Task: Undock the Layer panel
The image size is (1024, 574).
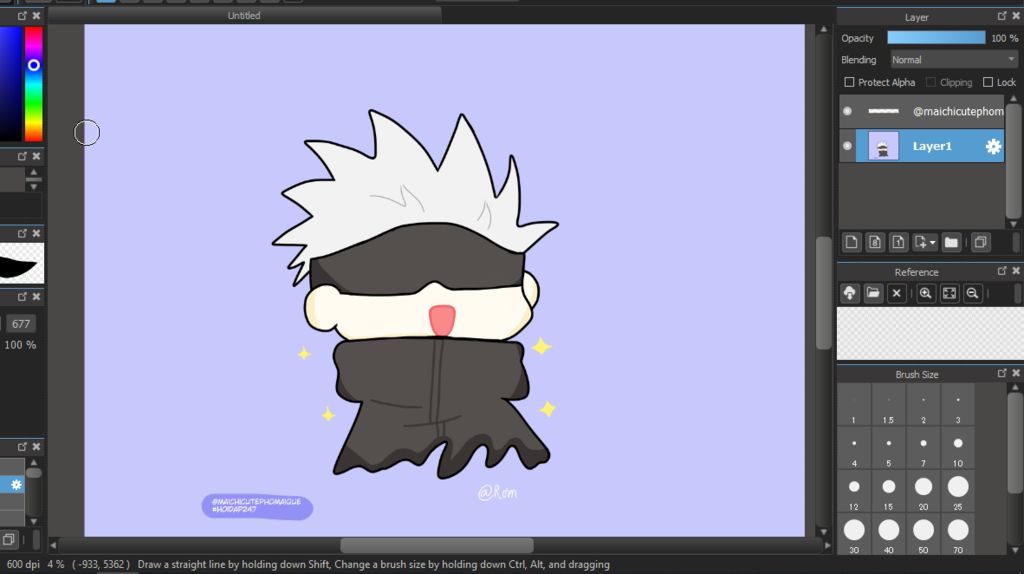Action: 1002,16
